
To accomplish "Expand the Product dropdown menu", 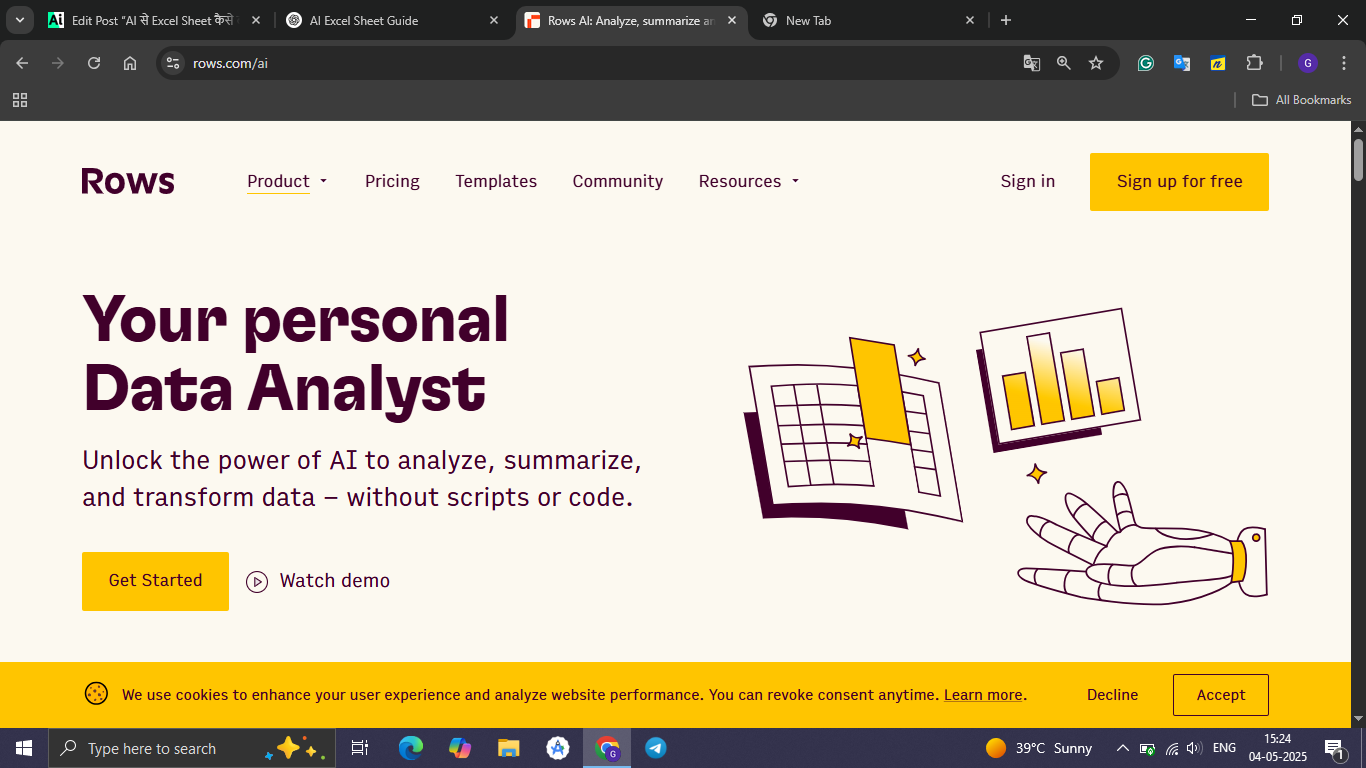I will [x=287, y=181].
